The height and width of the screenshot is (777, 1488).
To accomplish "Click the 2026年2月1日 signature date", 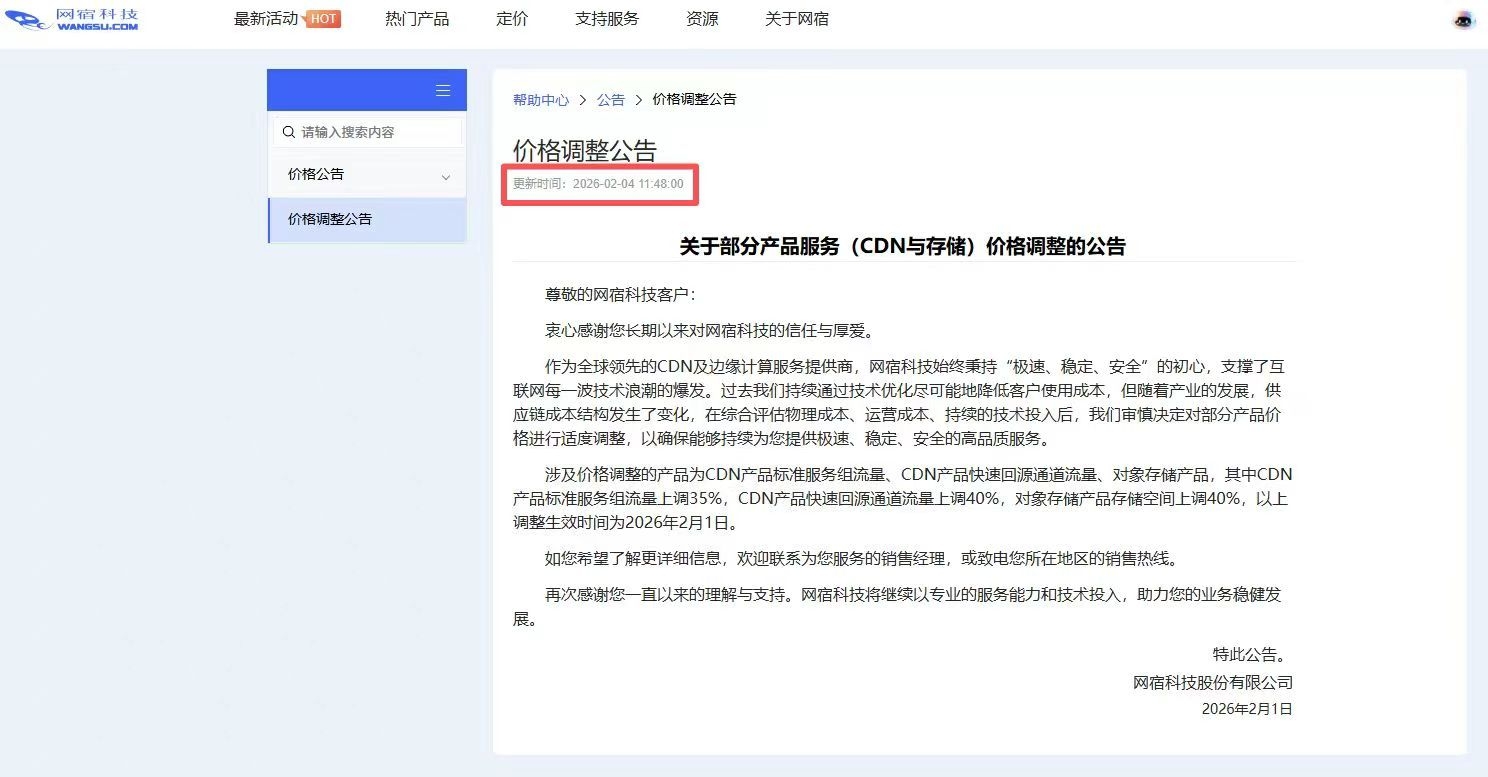I will (x=1247, y=709).
